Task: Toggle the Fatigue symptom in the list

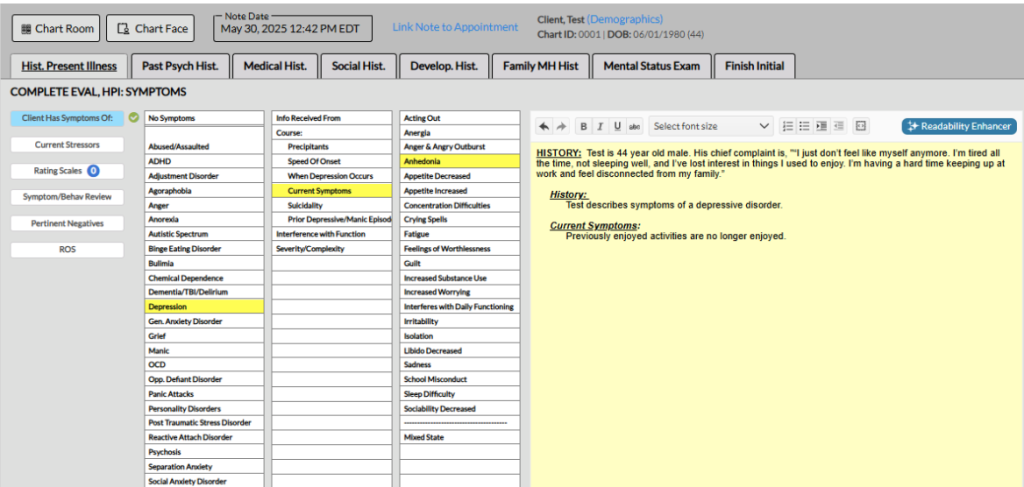Action: (x=459, y=234)
